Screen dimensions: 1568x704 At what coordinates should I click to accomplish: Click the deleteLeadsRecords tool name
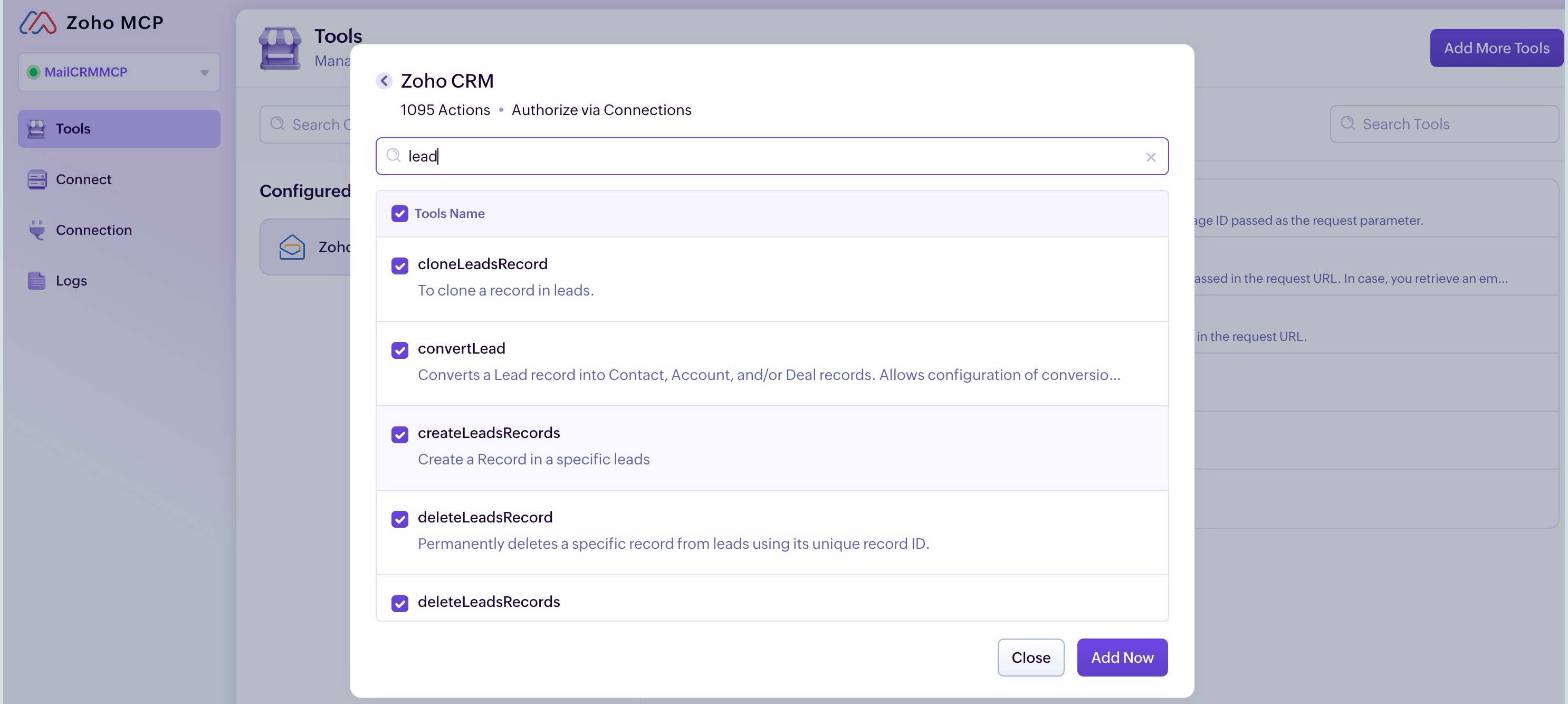[x=489, y=602]
